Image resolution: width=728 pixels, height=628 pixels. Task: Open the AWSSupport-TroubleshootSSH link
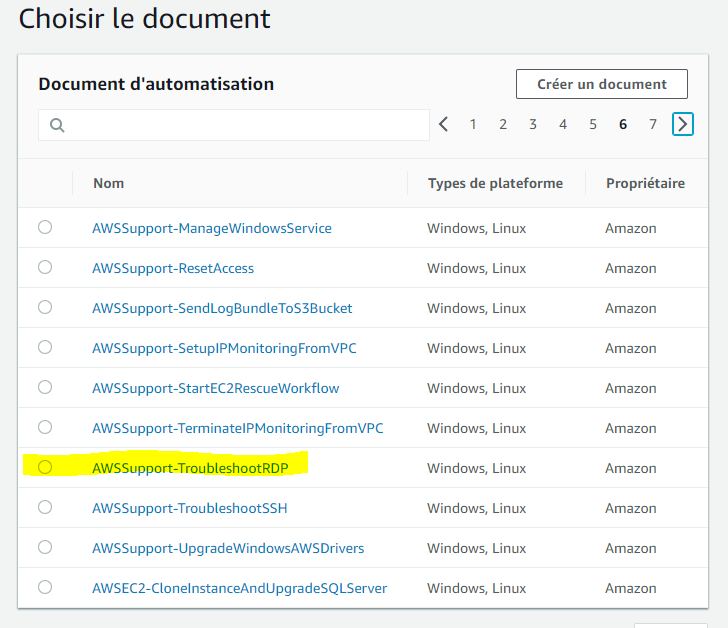(x=189, y=508)
